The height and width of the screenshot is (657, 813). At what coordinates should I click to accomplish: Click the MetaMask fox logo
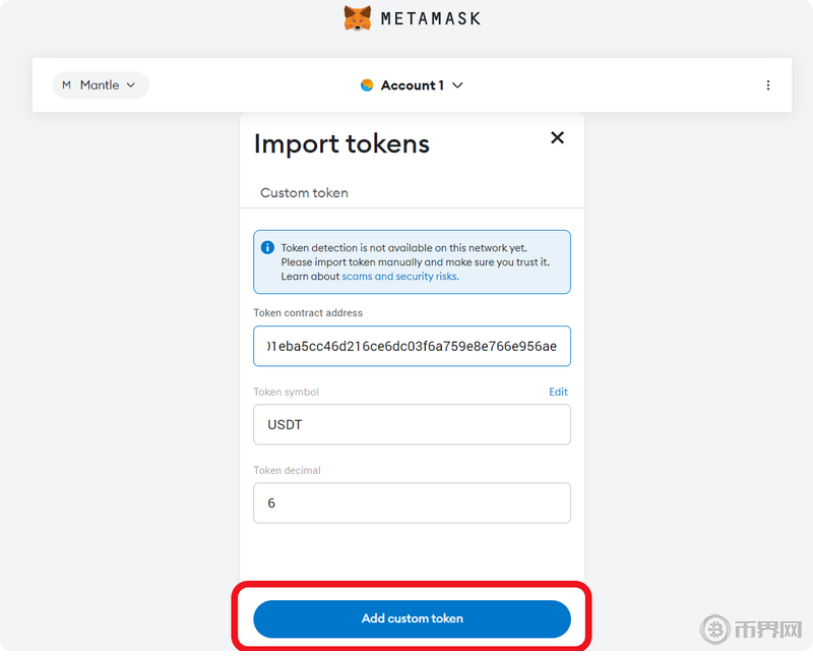coord(357,18)
